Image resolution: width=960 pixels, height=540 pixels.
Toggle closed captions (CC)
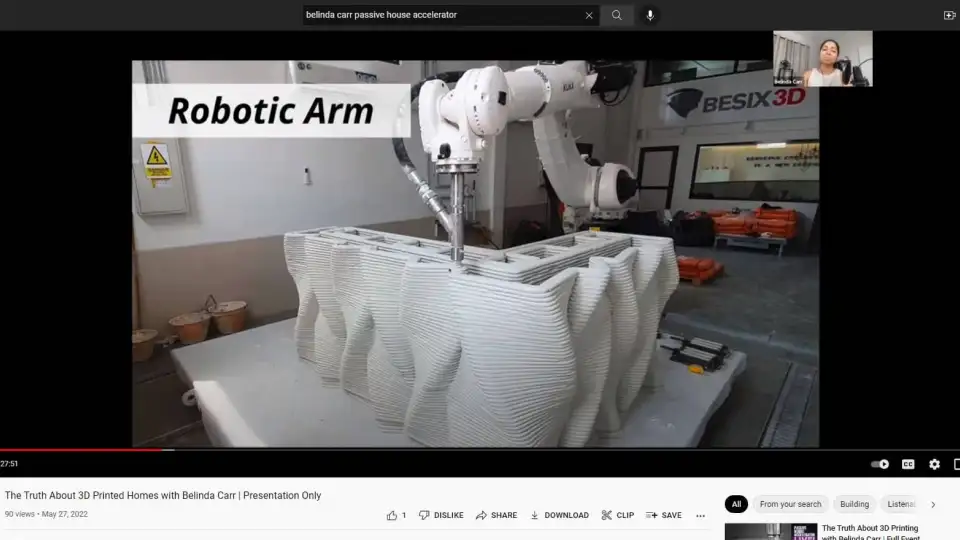908,464
